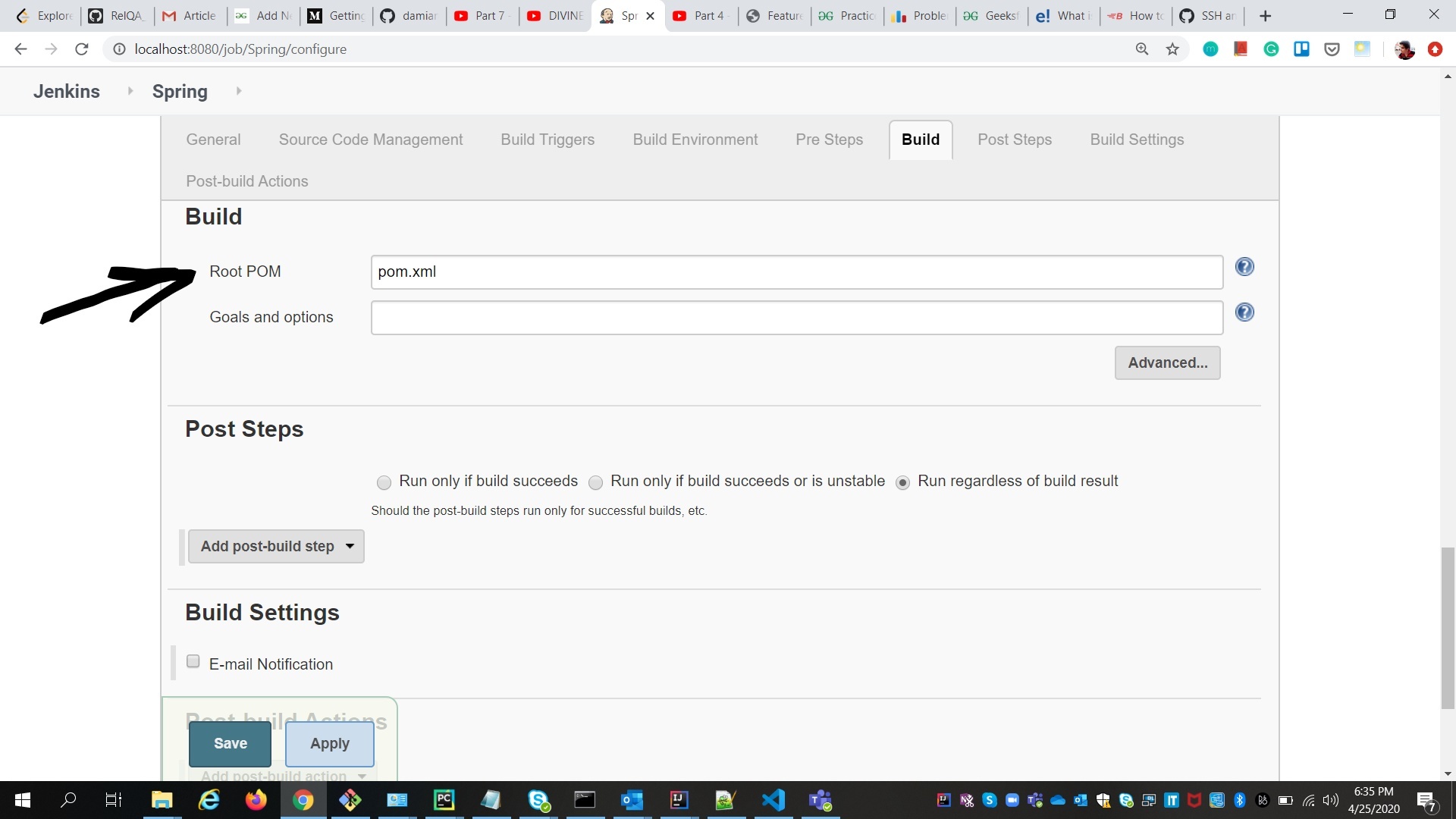Screen dimensions: 1456x819
Task: Expand the breadcrumb arrow after Spring
Action: tap(239, 91)
